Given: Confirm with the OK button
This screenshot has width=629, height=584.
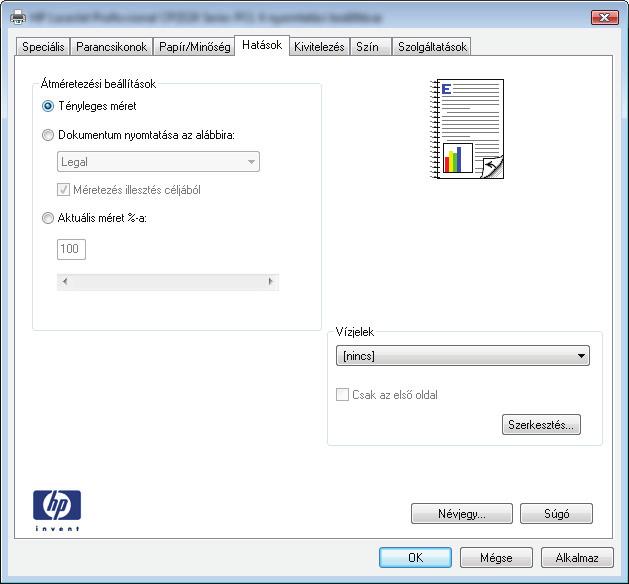Looking at the screenshot, I should (x=415, y=558).
